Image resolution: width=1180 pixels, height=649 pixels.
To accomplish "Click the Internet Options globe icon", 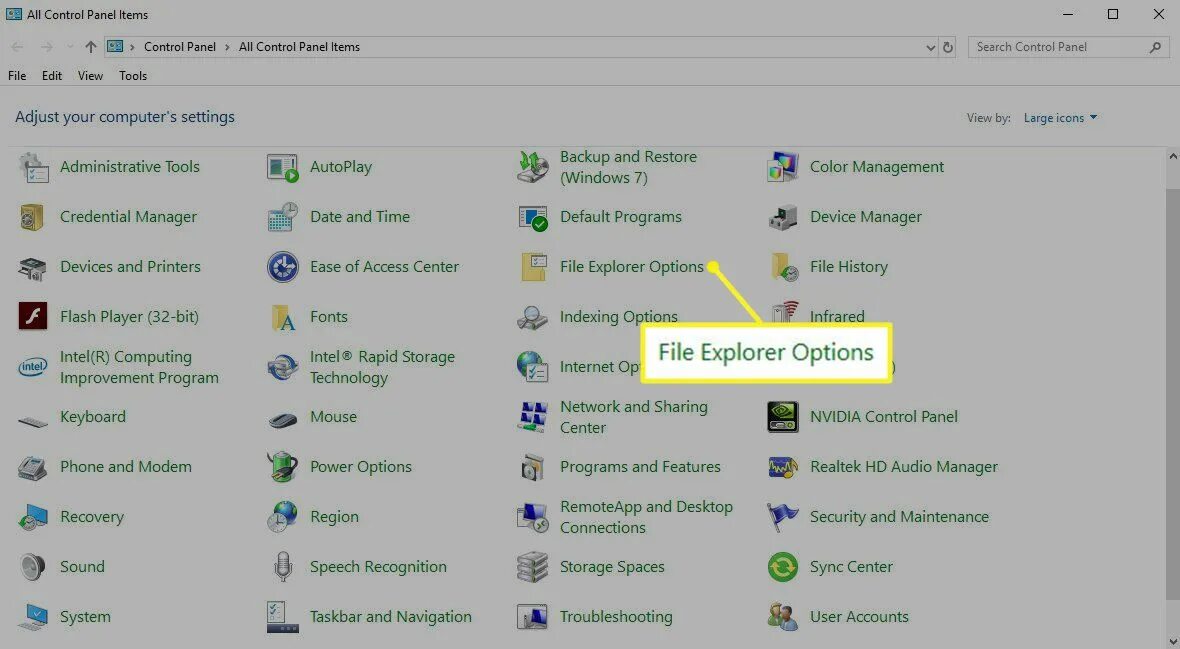I will tap(533, 367).
